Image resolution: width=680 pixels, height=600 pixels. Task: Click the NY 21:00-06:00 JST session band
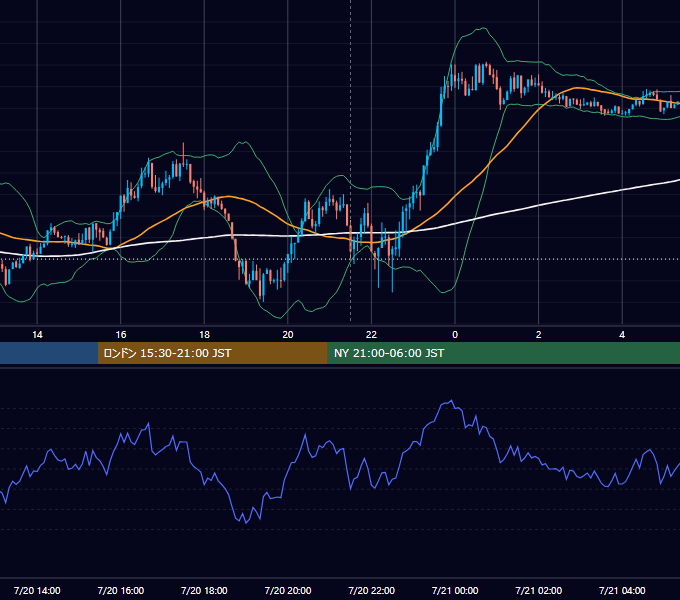[503, 353]
